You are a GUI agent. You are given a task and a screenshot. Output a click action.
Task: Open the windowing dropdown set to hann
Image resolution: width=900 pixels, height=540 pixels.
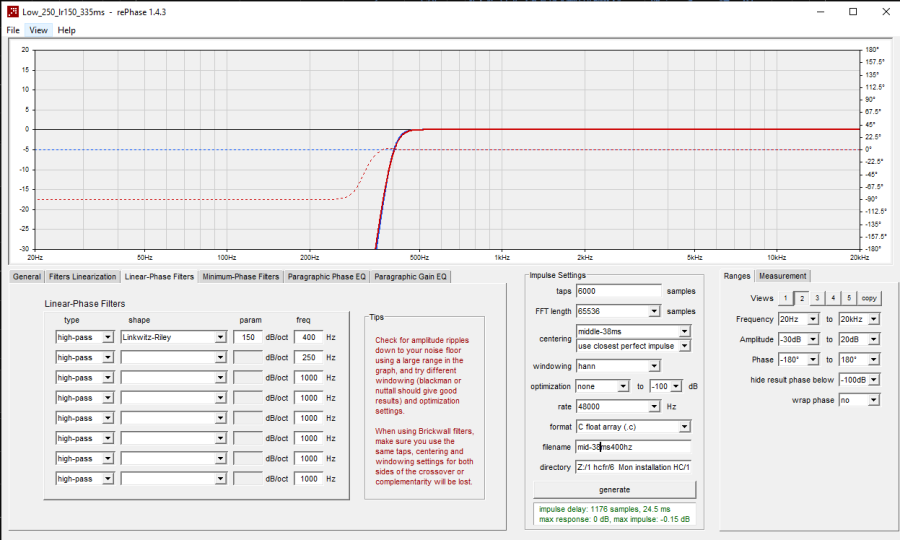(618, 366)
